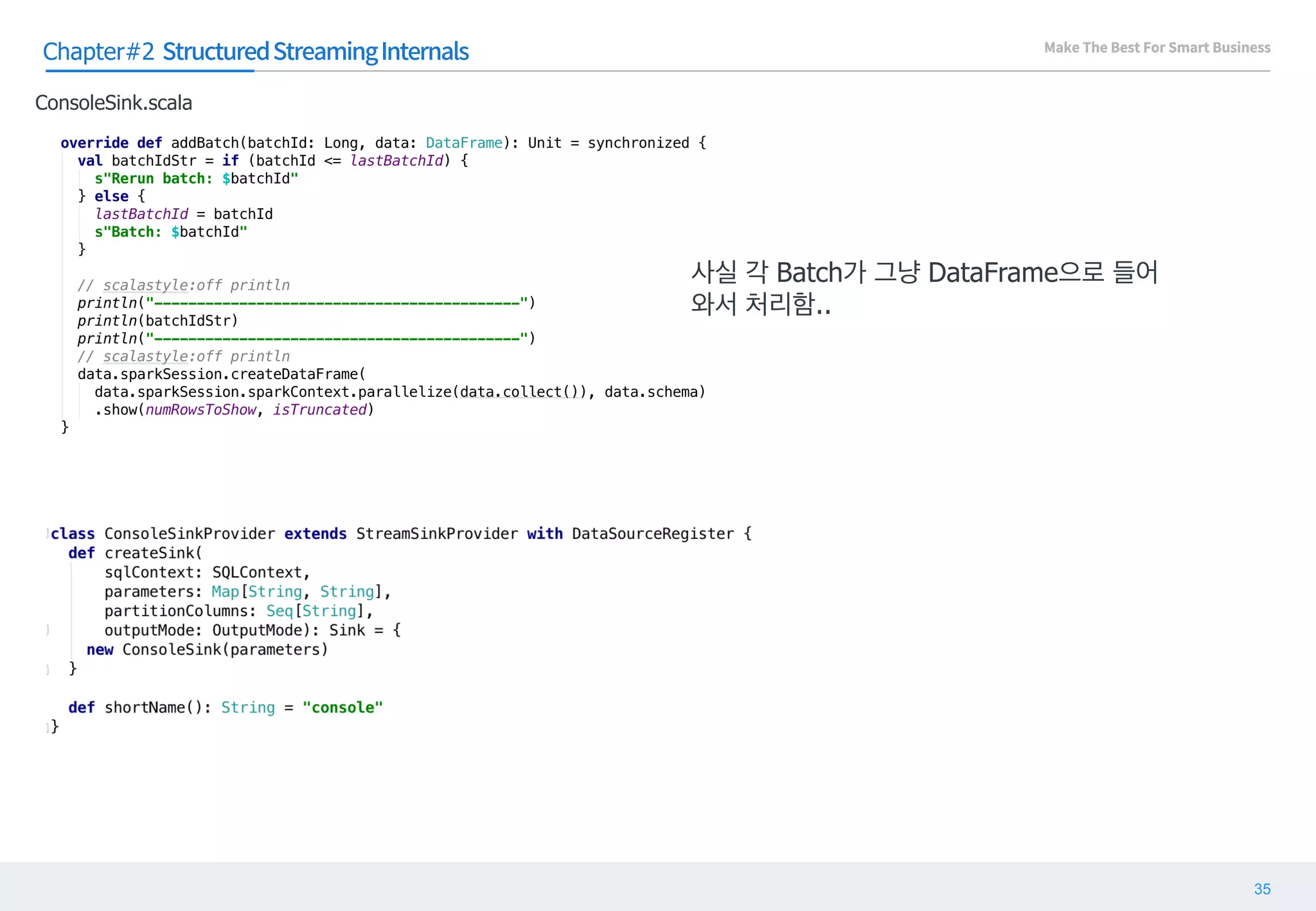
Task: Click the 'lastBatchId = batchId' assignment line
Action: click(184, 214)
